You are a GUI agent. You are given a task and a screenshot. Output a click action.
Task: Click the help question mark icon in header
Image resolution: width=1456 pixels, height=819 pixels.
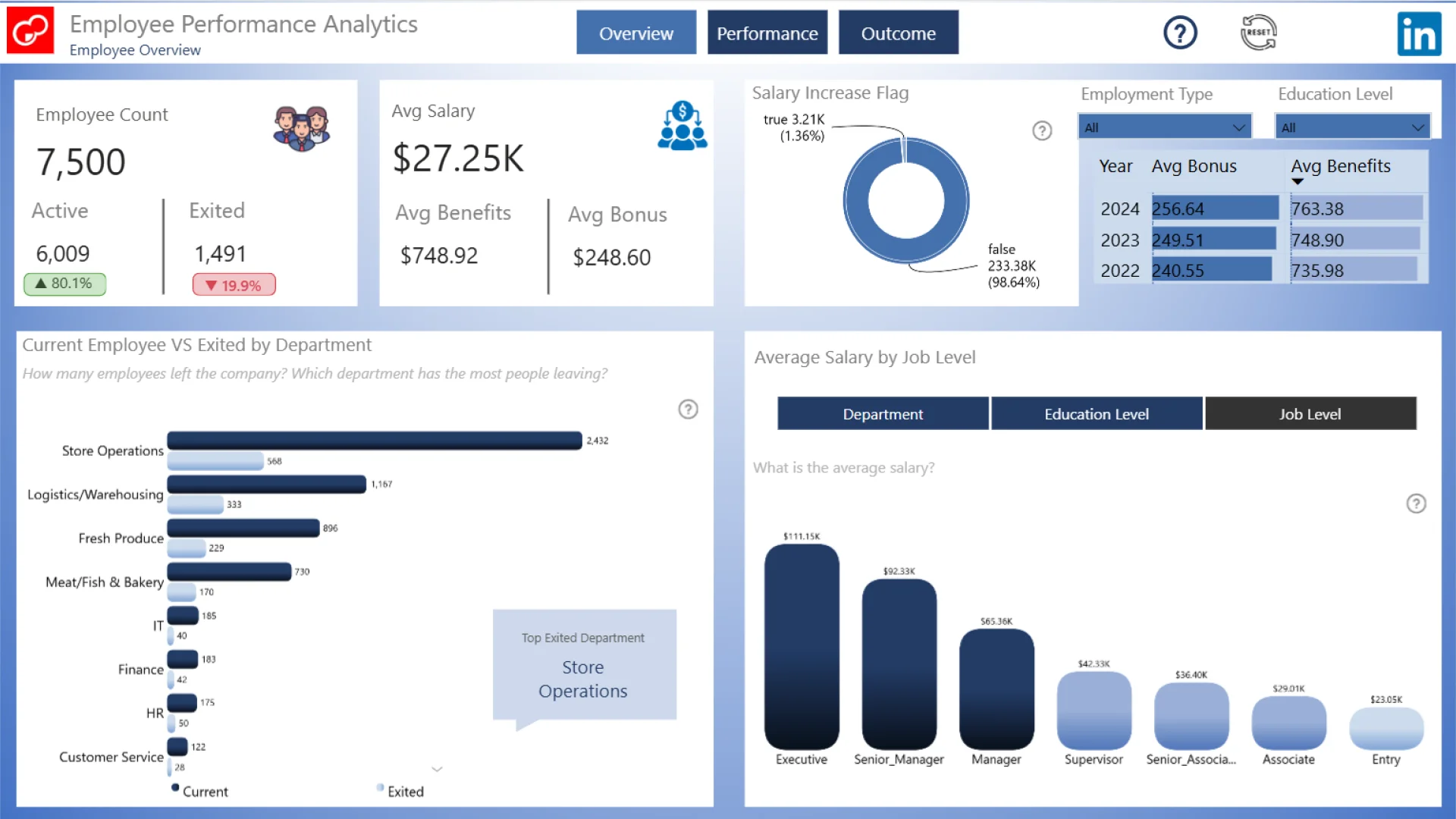[x=1180, y=33]
